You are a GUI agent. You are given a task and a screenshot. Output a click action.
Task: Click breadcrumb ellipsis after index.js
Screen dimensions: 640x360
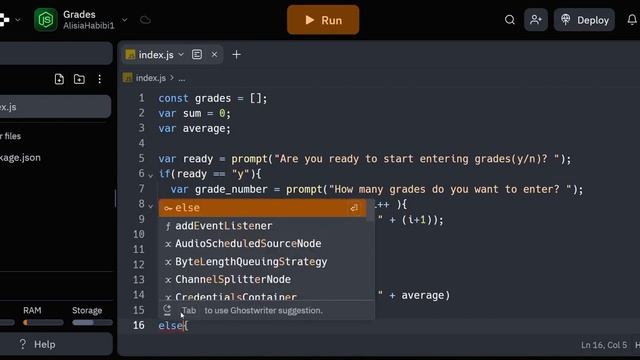(182, 78)
